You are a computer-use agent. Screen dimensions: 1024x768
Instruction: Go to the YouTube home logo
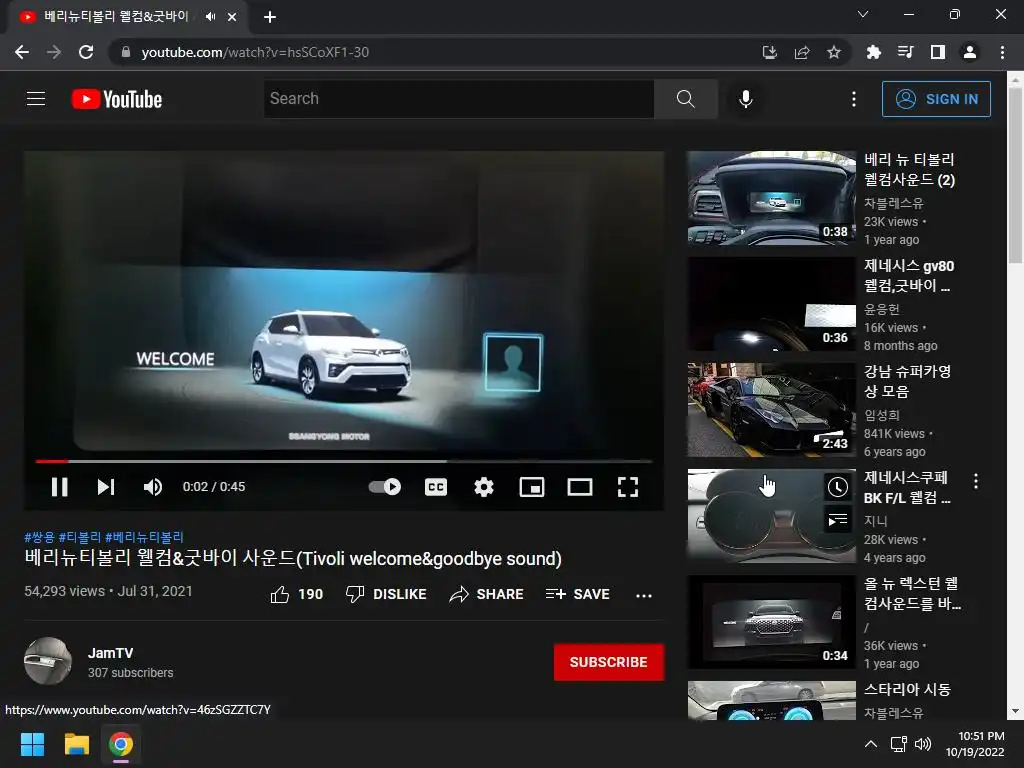tap(117, 99)
